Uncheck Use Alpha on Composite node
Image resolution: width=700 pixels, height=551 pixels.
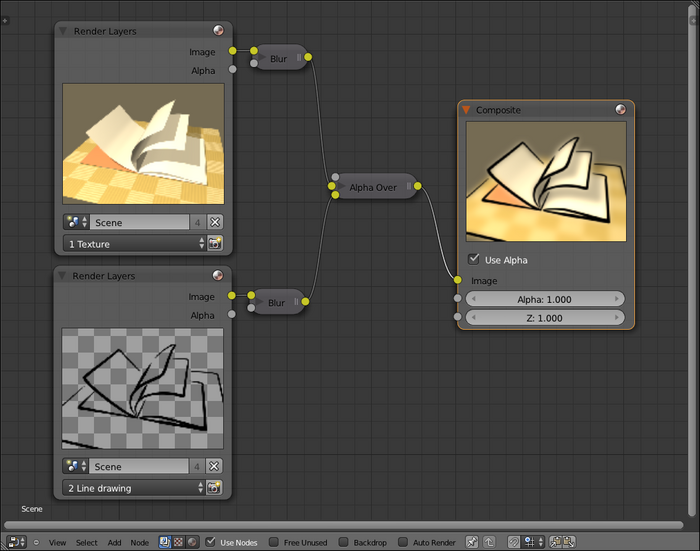pyautogui.click(x=474, y=260)
